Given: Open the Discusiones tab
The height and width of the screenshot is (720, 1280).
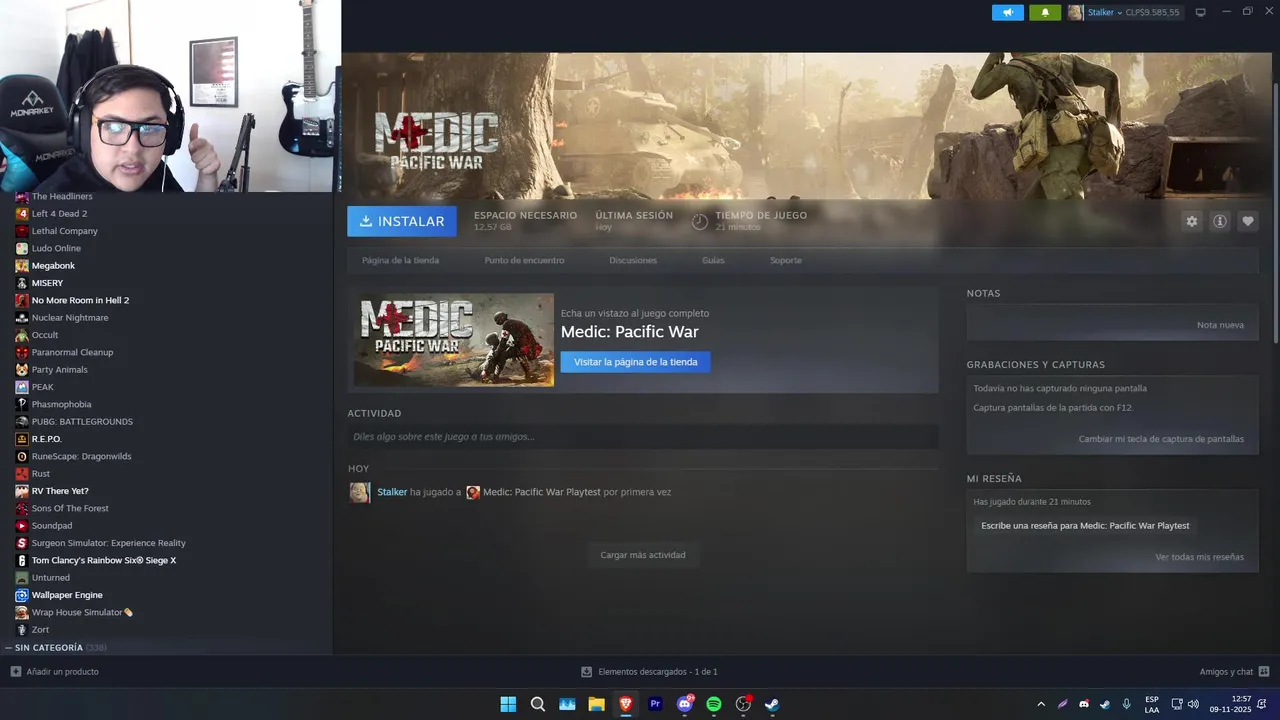Looking at the screenshot, I should point(633,260).
